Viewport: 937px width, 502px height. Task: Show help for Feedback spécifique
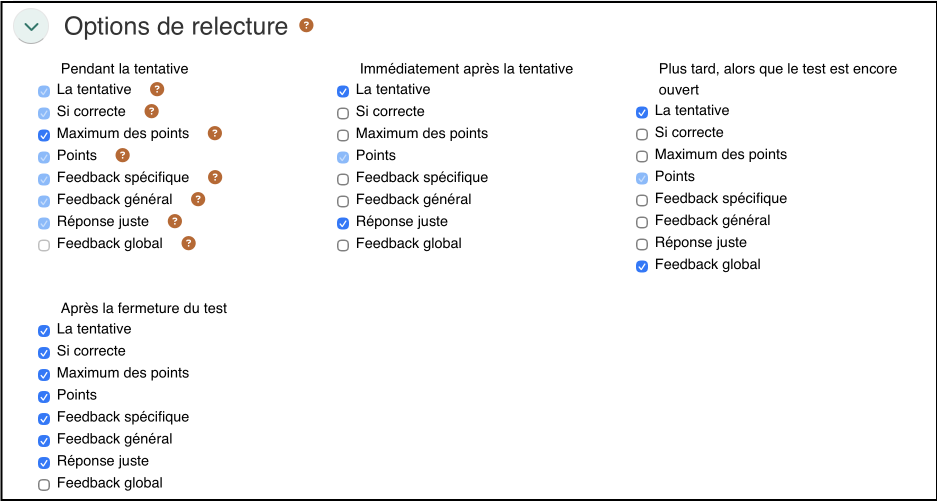tap(214, 177)
